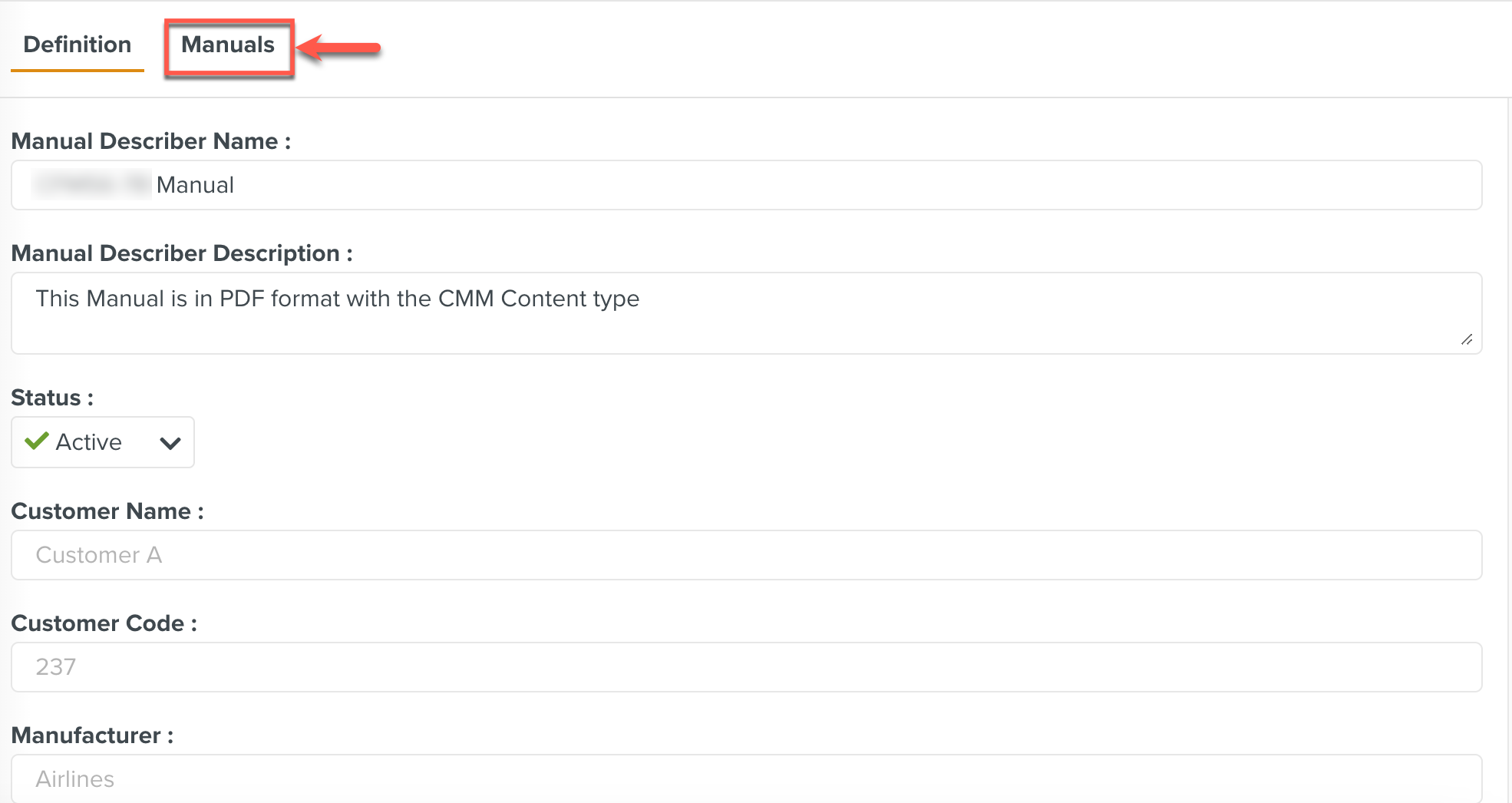The width and height of the screenshot is (1512, 803).
Task: Focus the Manual Describer Name field
Action: coord(768,185)
